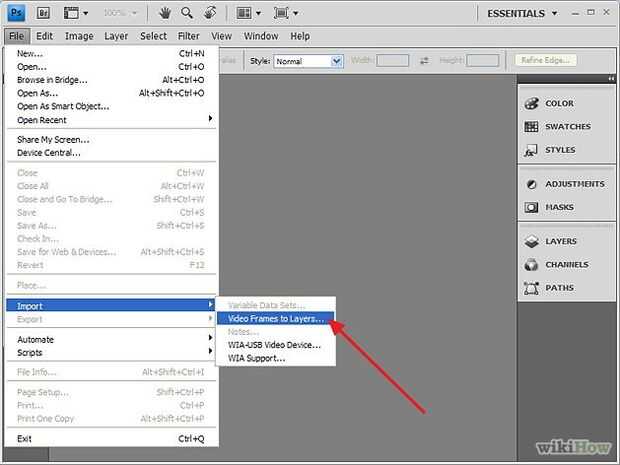Open the Edit menu
The width and height of the screenshot is (620, 465).
(44, 36)
